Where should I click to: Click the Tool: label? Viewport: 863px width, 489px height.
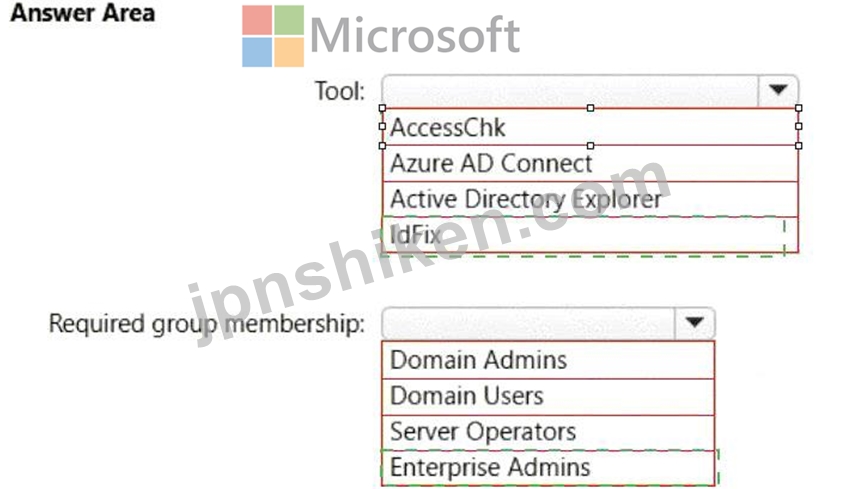[x=340, y=91]
